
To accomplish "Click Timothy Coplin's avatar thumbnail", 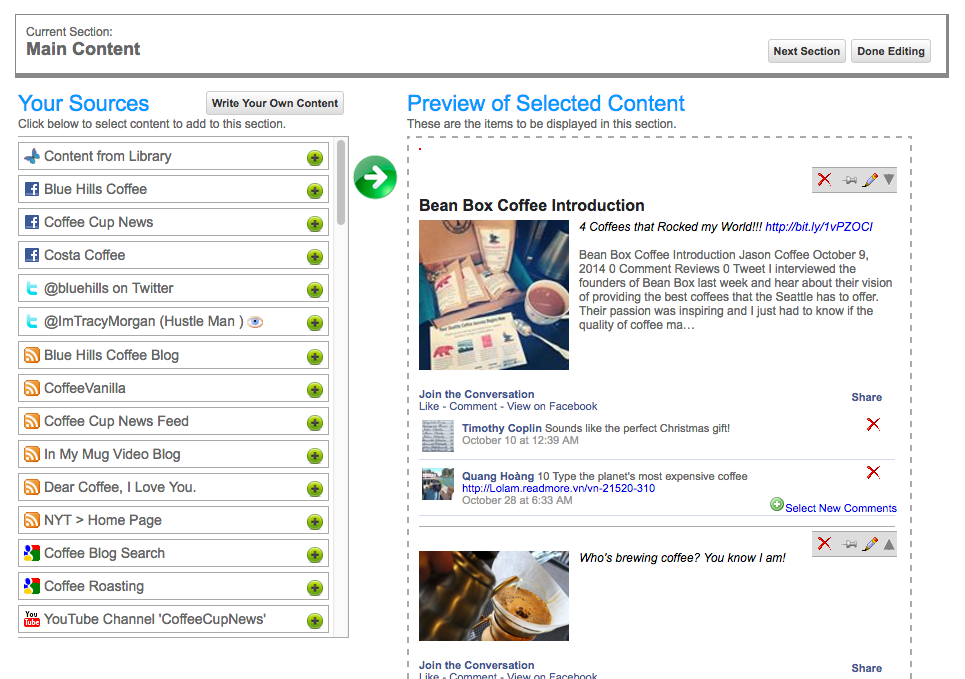I will pyautogui.click(x=438, y=436).
